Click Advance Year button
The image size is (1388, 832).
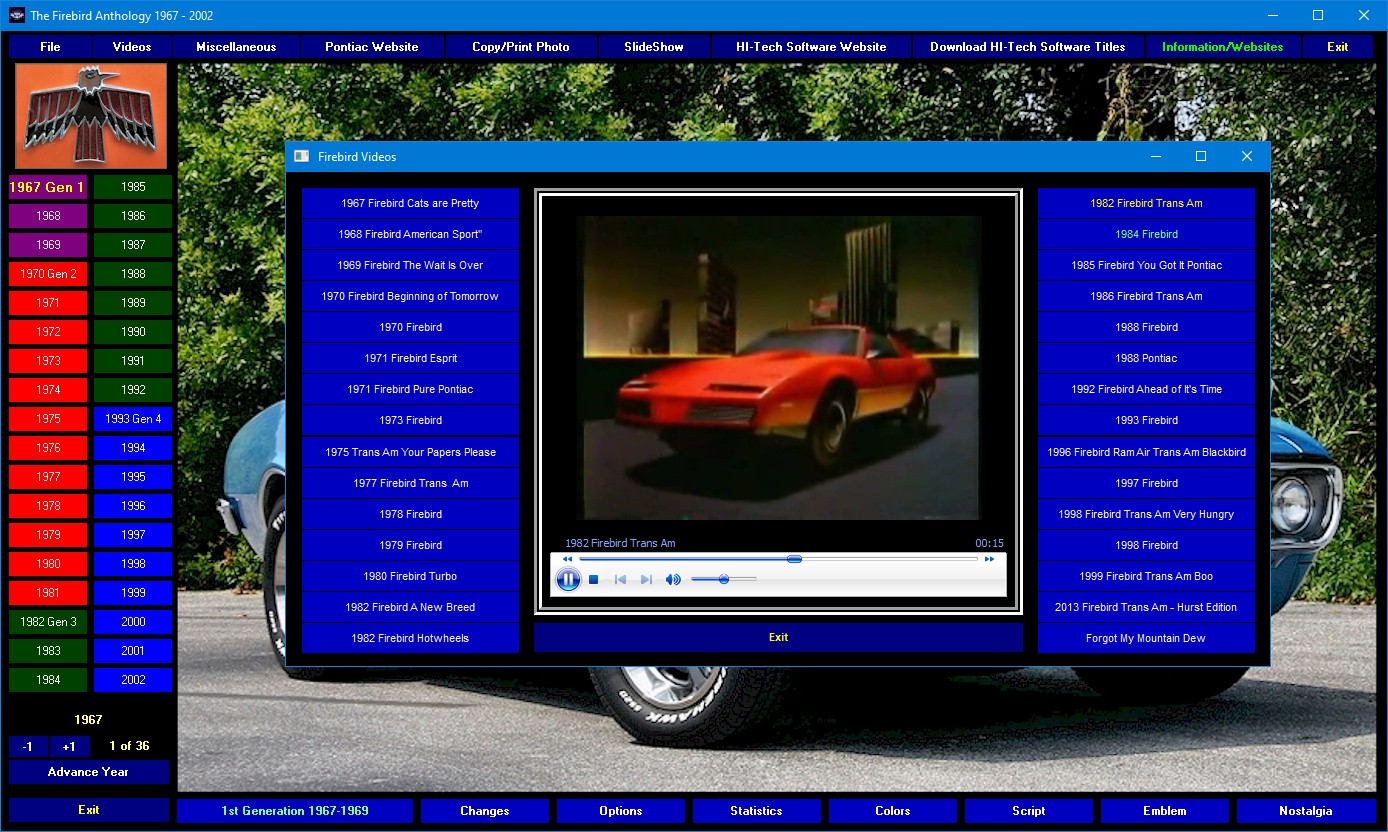pyautogui.click(x=89, y=772)
